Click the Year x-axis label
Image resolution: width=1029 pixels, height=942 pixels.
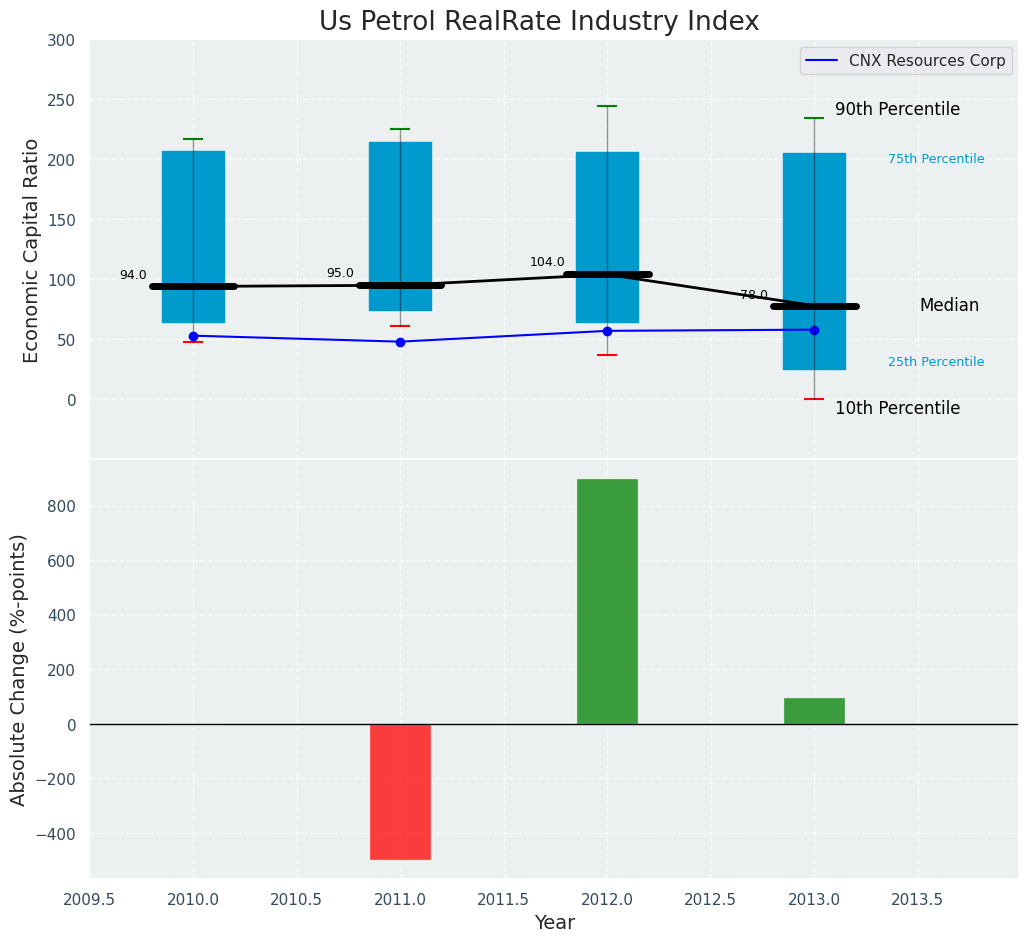point(554,923)
